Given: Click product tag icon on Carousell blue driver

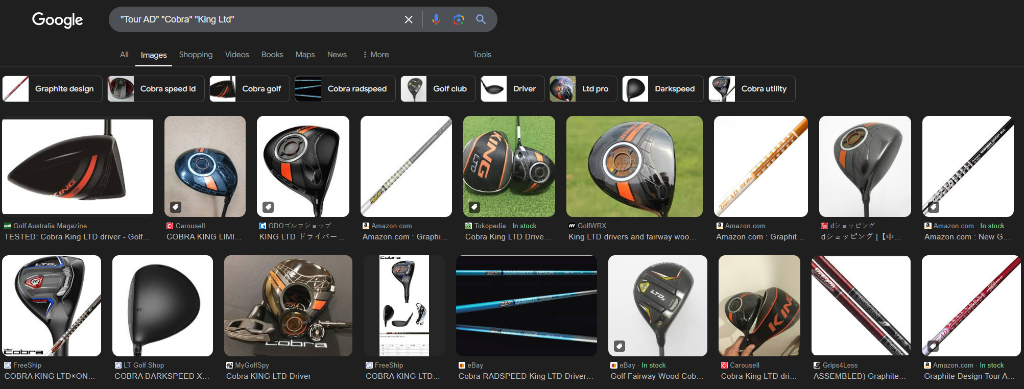Looking at the screenshot, I should (176, 208).
